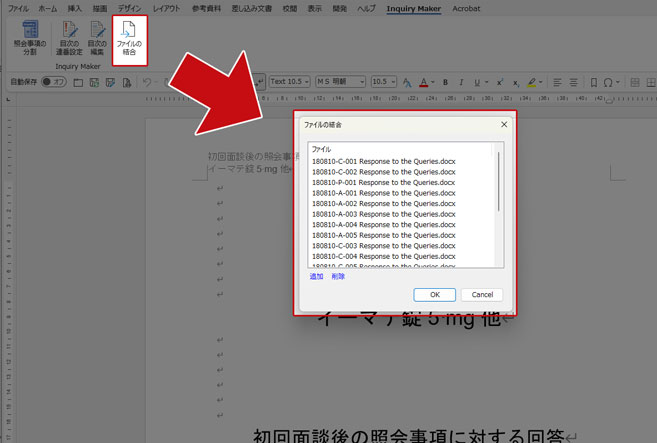
Task: Click Cancel in the merge dialog
Action: 482,295
